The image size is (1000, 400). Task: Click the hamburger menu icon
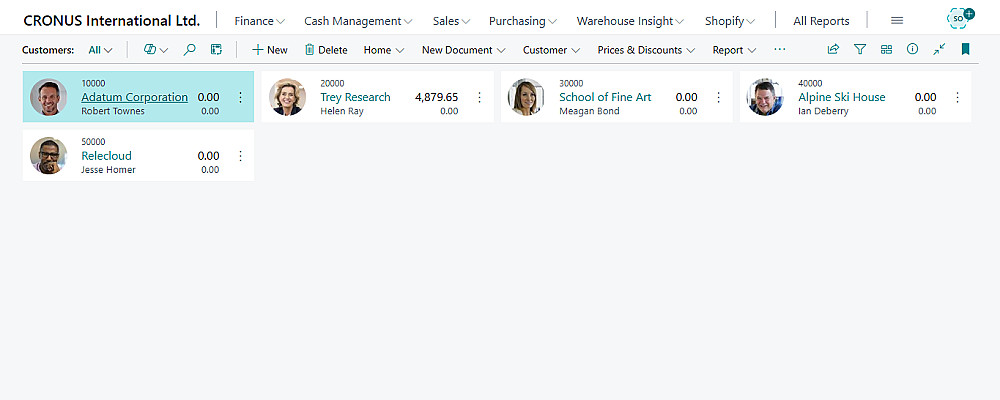click(x=897, y=20)
